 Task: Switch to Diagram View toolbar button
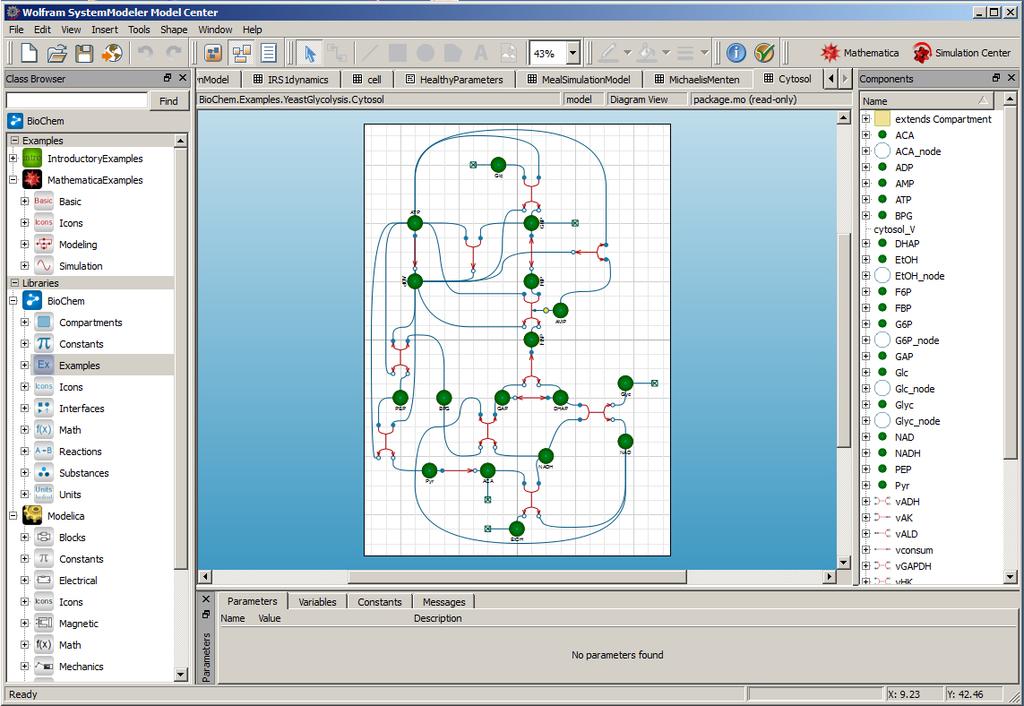[242, 53]
